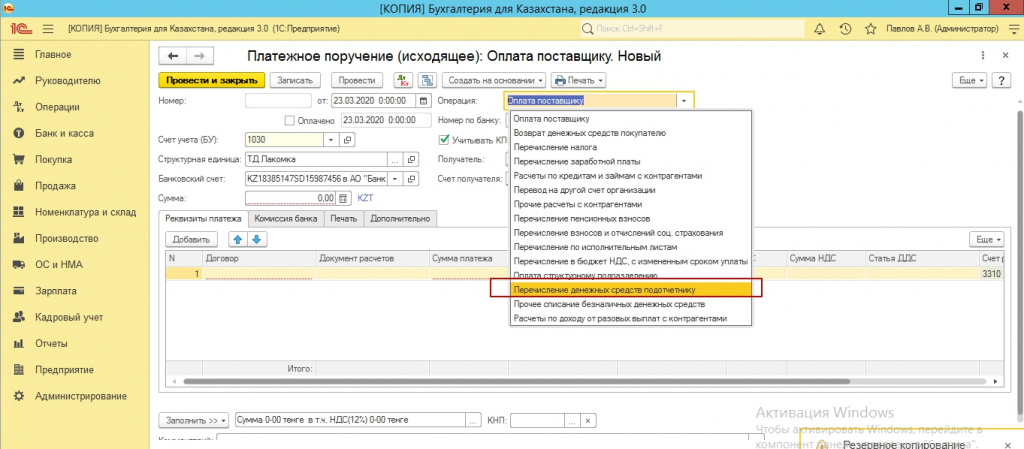Image resolution: width=1024 pixels, height=449 pixels.
Task: Open top Еще menu
Action: pyautogui.click(x=971, y=80)
